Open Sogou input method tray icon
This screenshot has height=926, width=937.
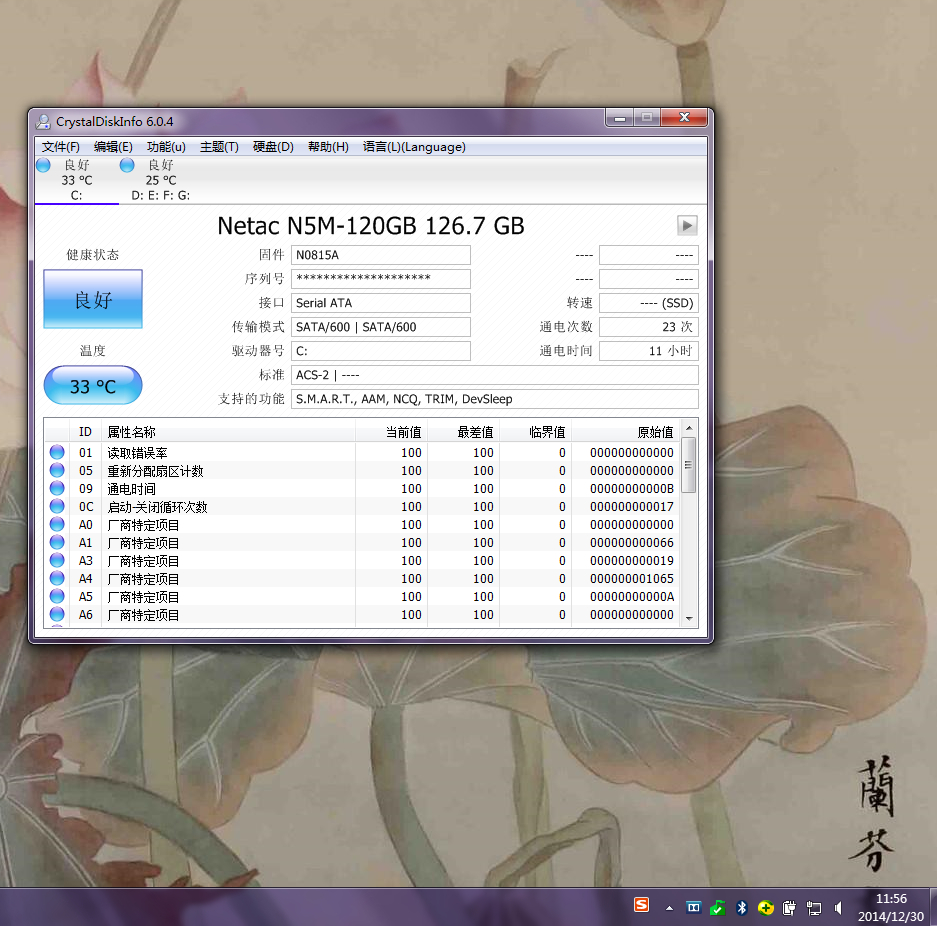pyautogui.click(x=642, y=904)
